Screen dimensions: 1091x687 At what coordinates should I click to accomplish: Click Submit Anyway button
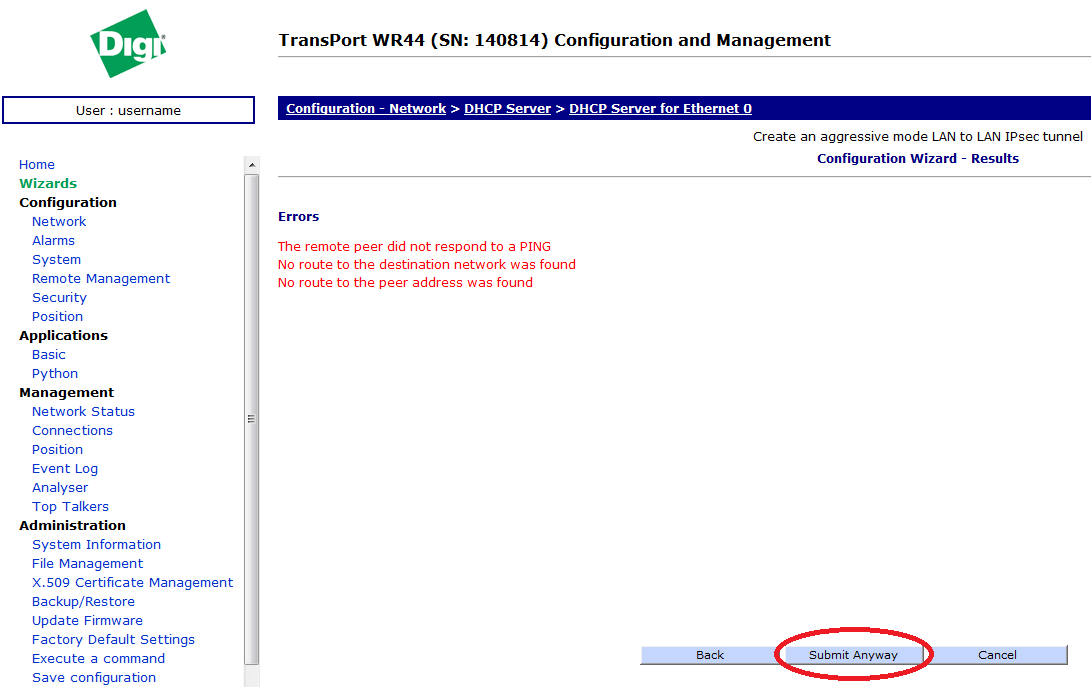853,655
